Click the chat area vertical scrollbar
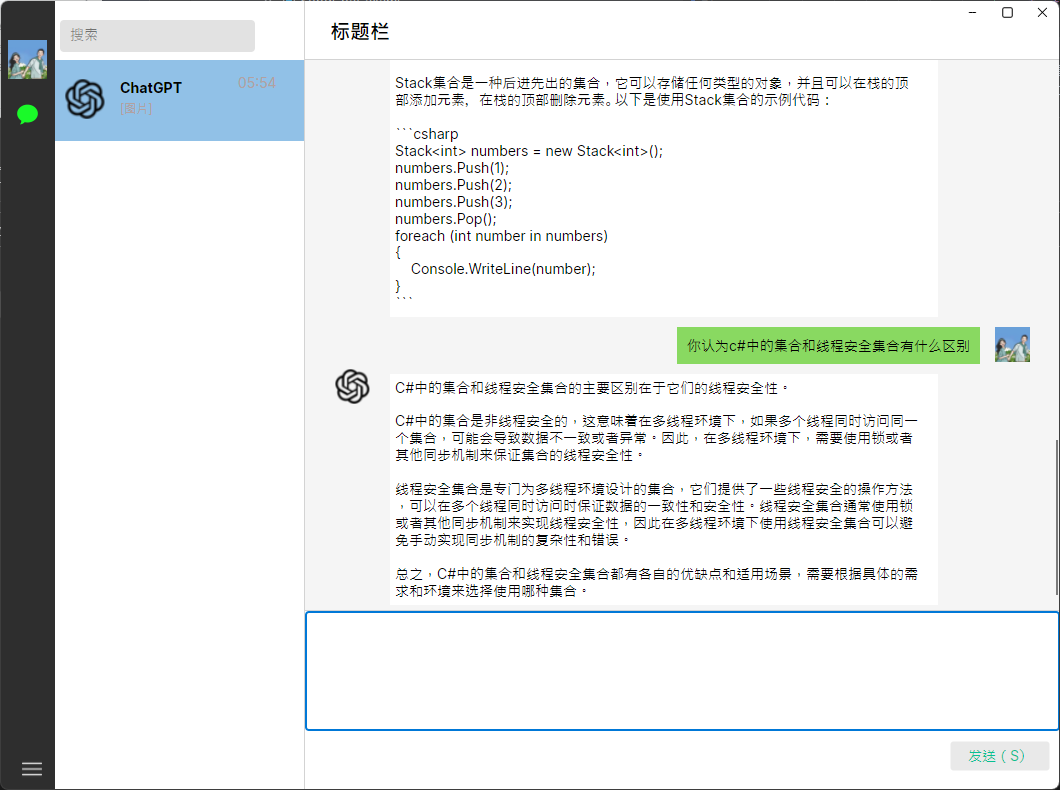Image resolution: width=1060 pixels, height=790 pixels. point(1056,517)
